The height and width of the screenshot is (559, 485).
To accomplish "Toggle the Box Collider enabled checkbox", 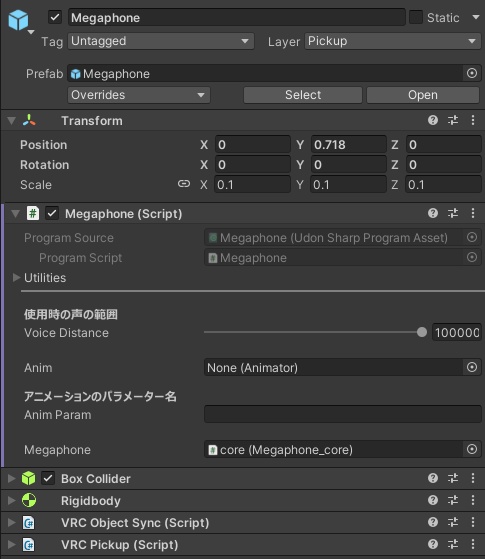I will tap(48, 478).
